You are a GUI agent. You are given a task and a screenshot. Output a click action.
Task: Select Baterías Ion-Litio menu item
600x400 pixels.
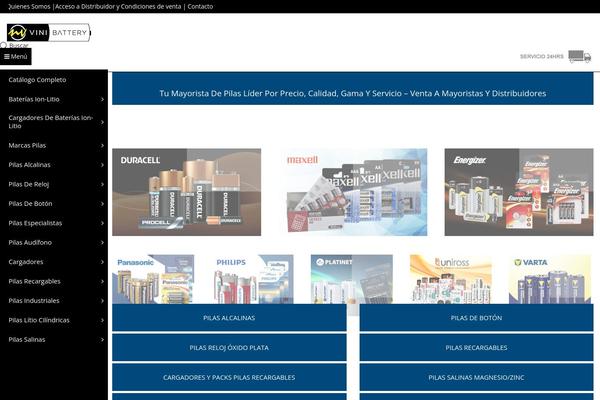pos(34,99)
